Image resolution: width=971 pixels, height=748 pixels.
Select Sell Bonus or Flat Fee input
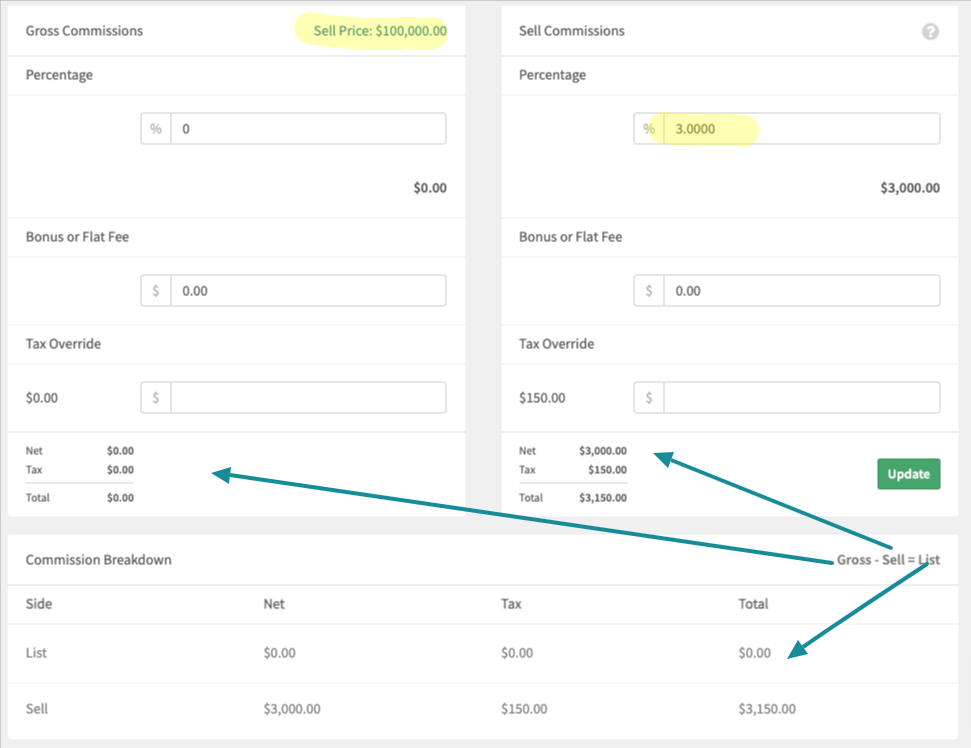pyautogui.click(x=801, y=291)
